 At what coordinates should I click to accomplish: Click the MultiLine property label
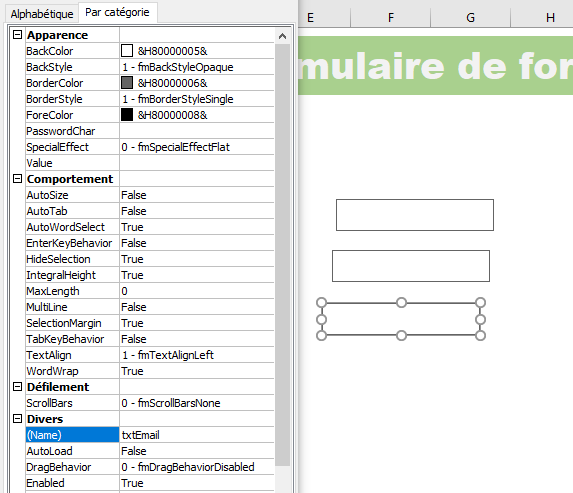[72, 307]
